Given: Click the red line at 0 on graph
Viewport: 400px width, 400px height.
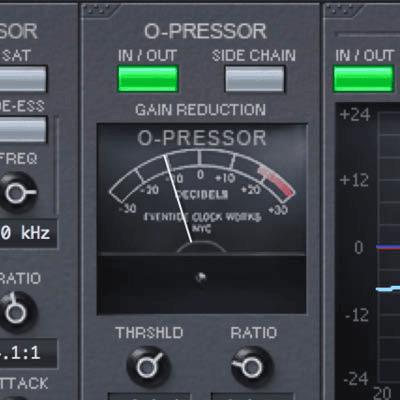Looking at the screenshot, I should tap(388, 248).
